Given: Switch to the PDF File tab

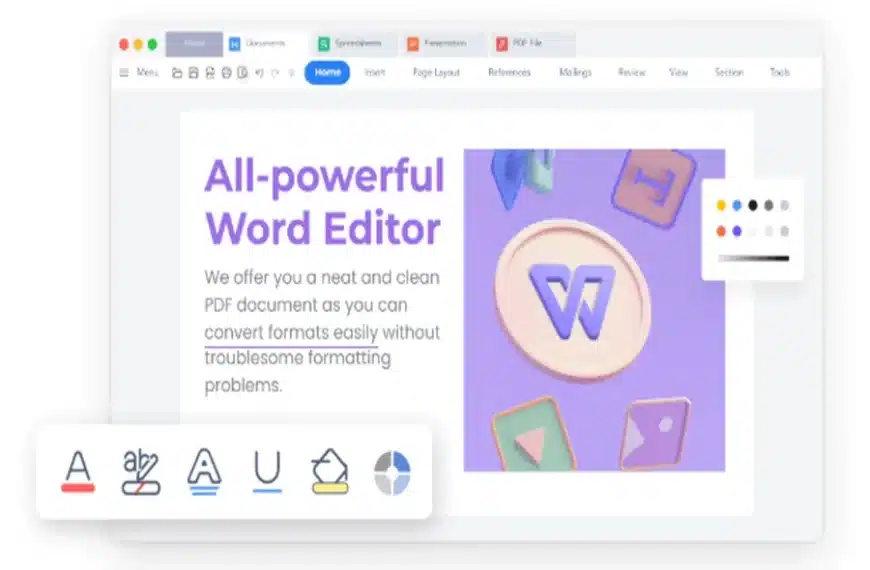Looking at the screenshot, I should [532, 44].
